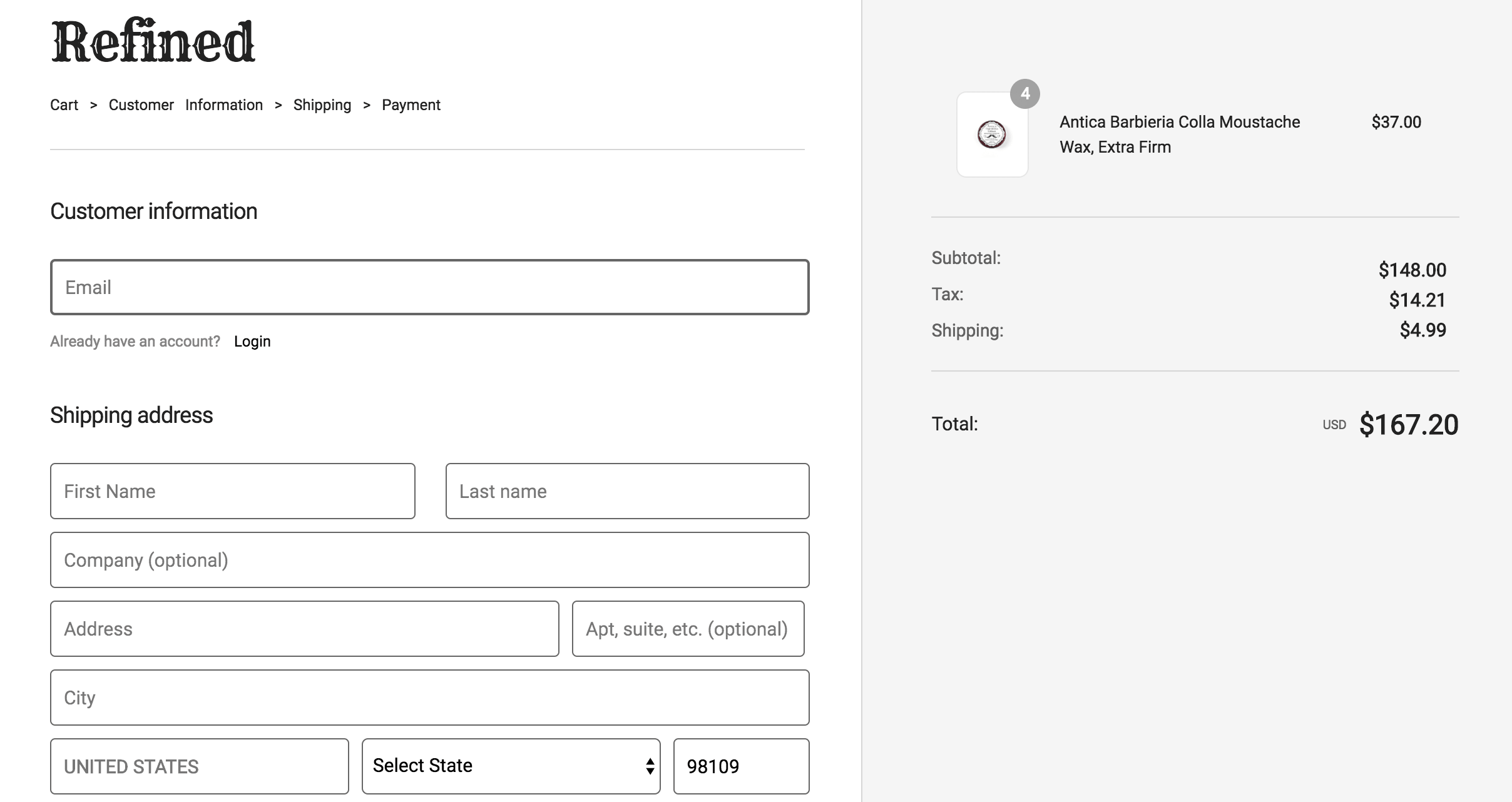Open Customer Information breadcrumb step
This screenshot has width=1512, height=802.
click(x=185, y=105)
